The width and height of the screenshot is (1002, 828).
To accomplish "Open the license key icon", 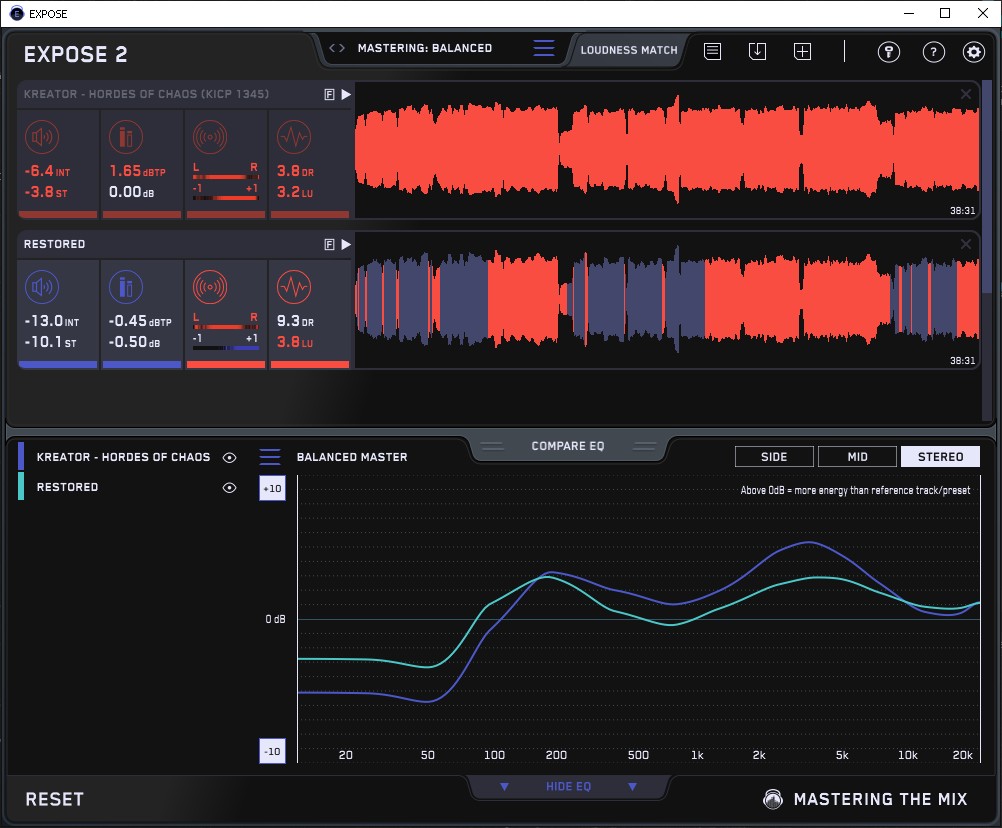I will (888, 52).
